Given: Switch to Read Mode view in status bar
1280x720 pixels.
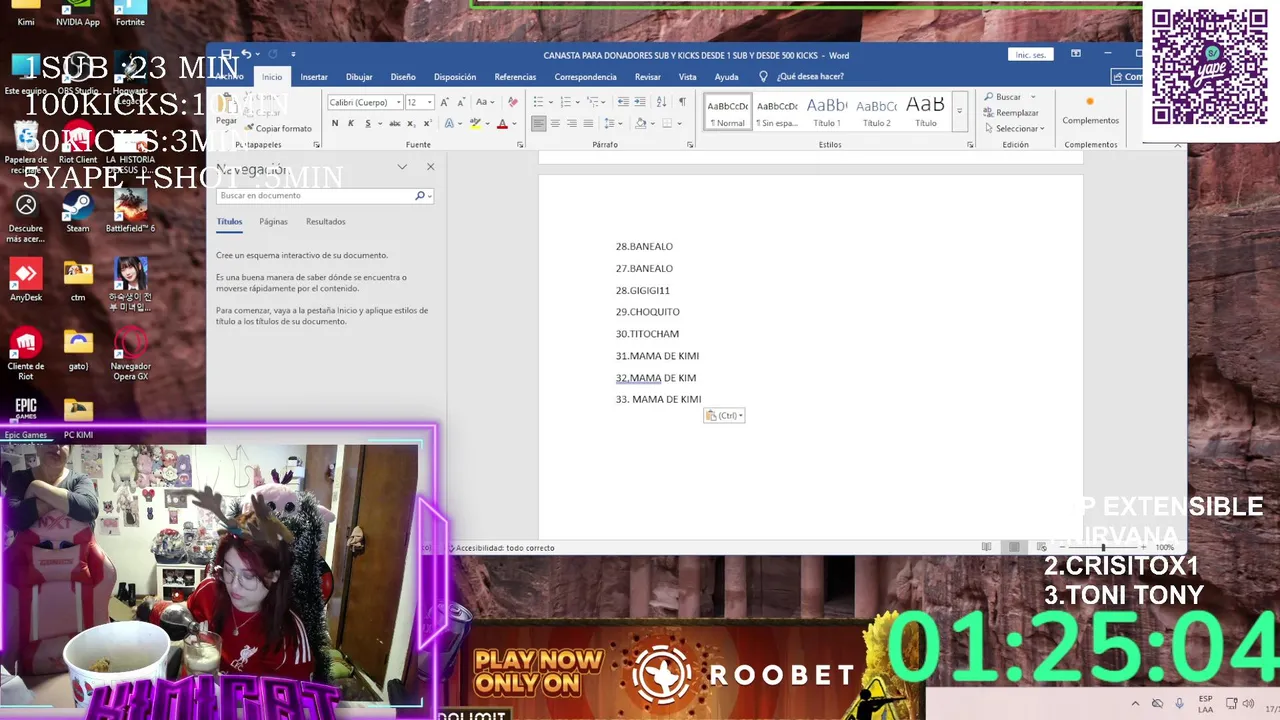Looking at the screenshot, I should coord(987,547).
